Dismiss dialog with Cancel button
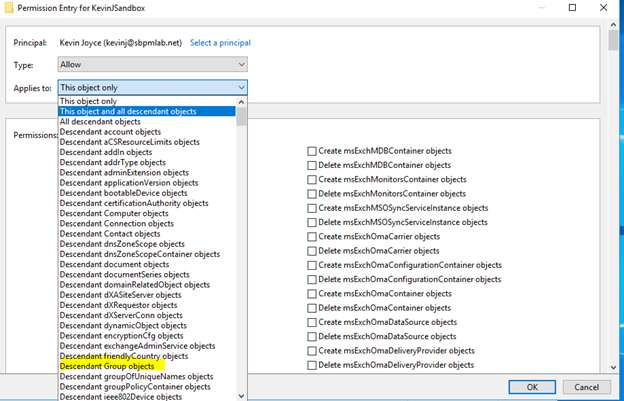Image resolution: width=624 pixels, height=401 pixels. point(587,387)
